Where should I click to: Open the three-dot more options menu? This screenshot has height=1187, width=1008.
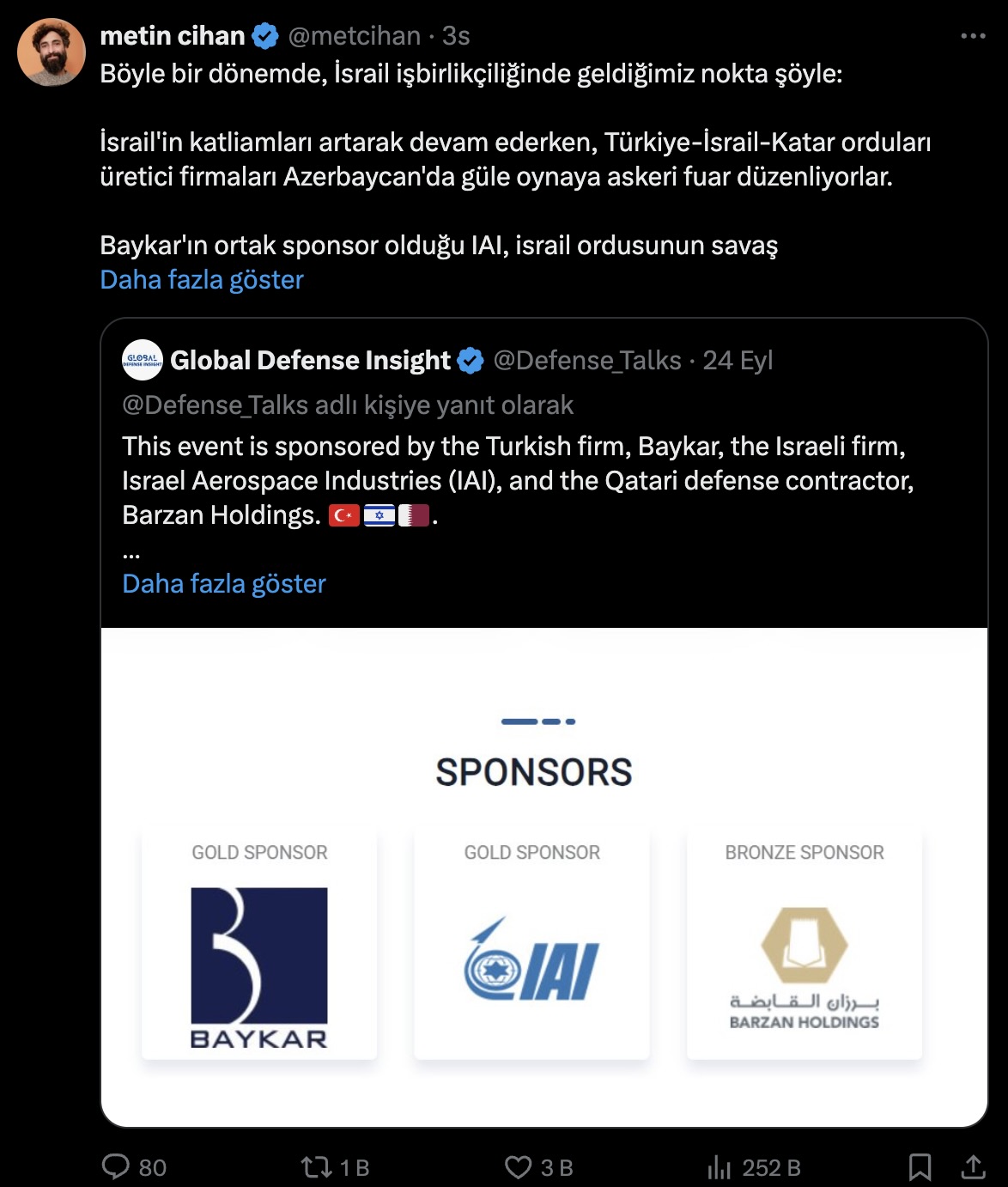tap(973, 36)
